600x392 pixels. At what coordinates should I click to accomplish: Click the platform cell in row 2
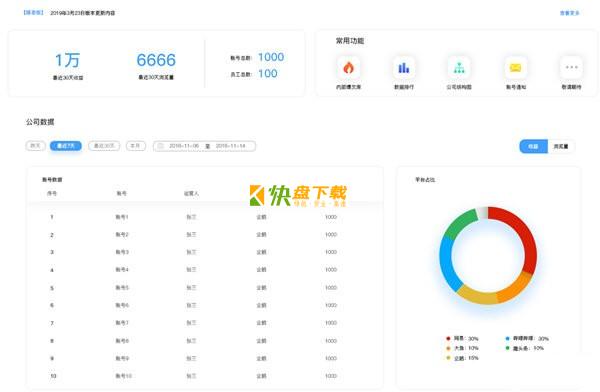click(261, 235)
